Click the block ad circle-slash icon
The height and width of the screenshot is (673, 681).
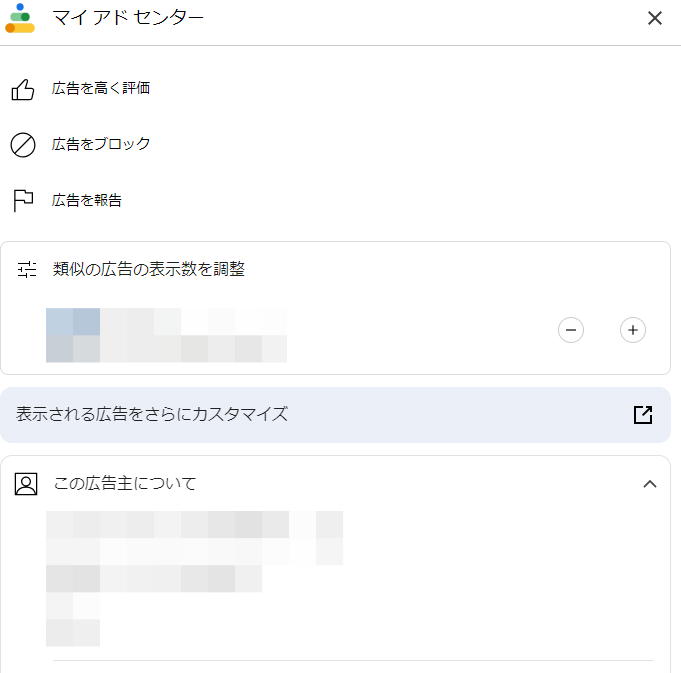23,145
